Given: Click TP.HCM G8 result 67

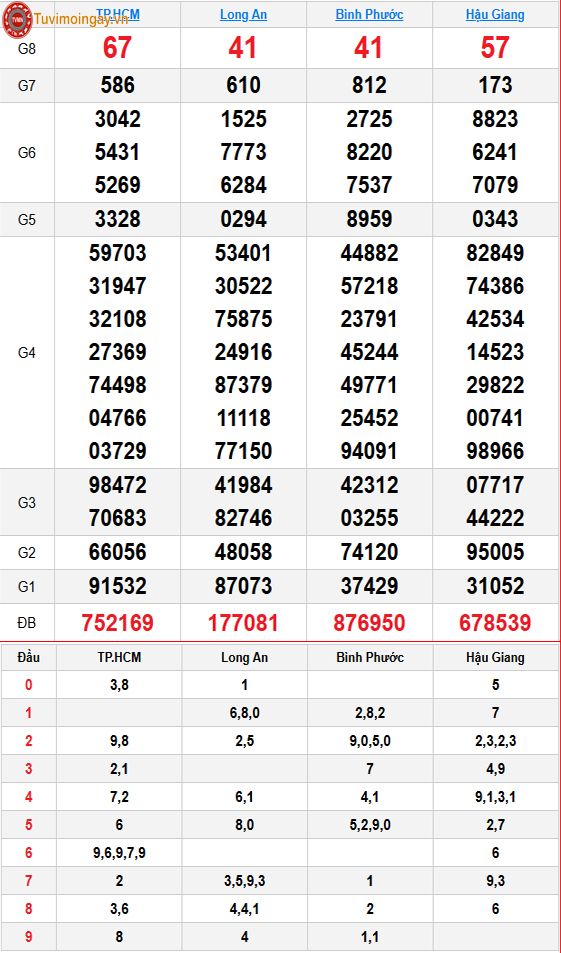Looking at the screenshot, I should 117,48.
